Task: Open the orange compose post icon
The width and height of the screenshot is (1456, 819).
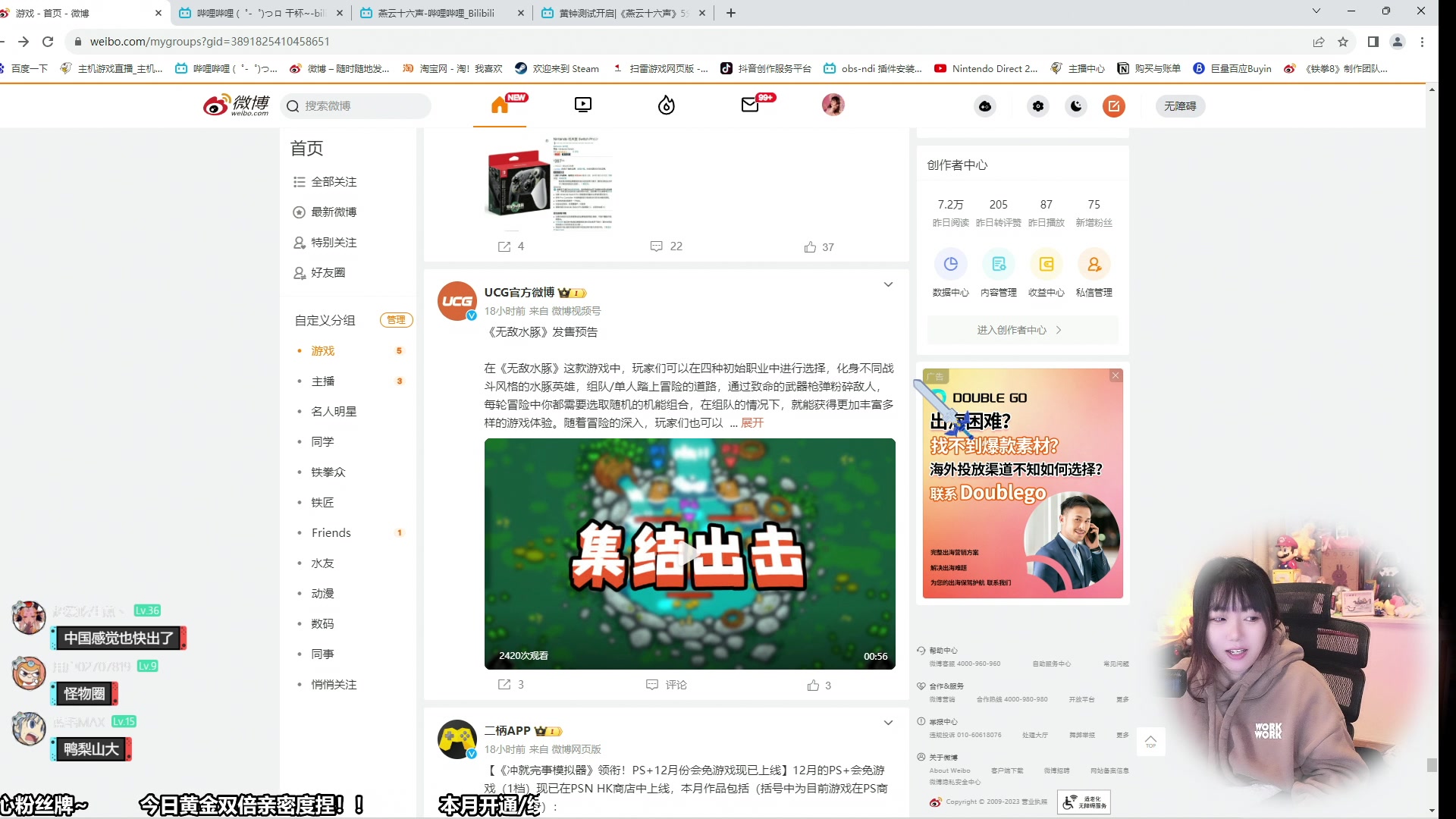Action: pos(1113,106)
